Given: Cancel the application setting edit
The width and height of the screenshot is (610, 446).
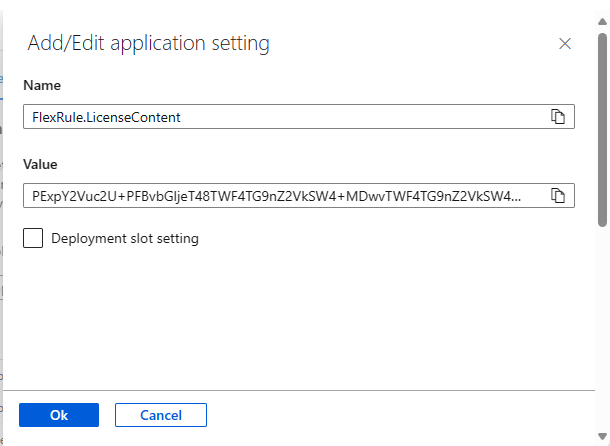Looking at the screenshot, I should [x=161, y=415].
